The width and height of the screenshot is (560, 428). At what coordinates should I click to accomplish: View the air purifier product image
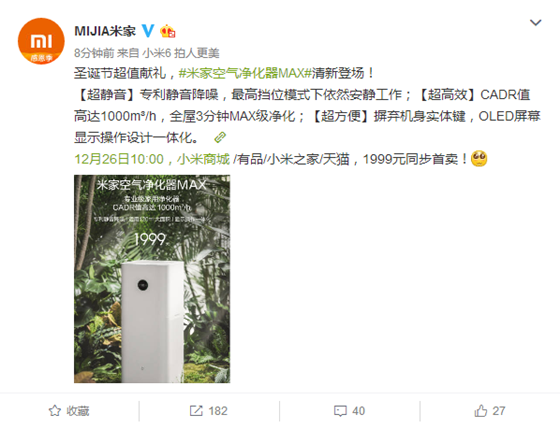pyautogui.click(x=152, y=279)
